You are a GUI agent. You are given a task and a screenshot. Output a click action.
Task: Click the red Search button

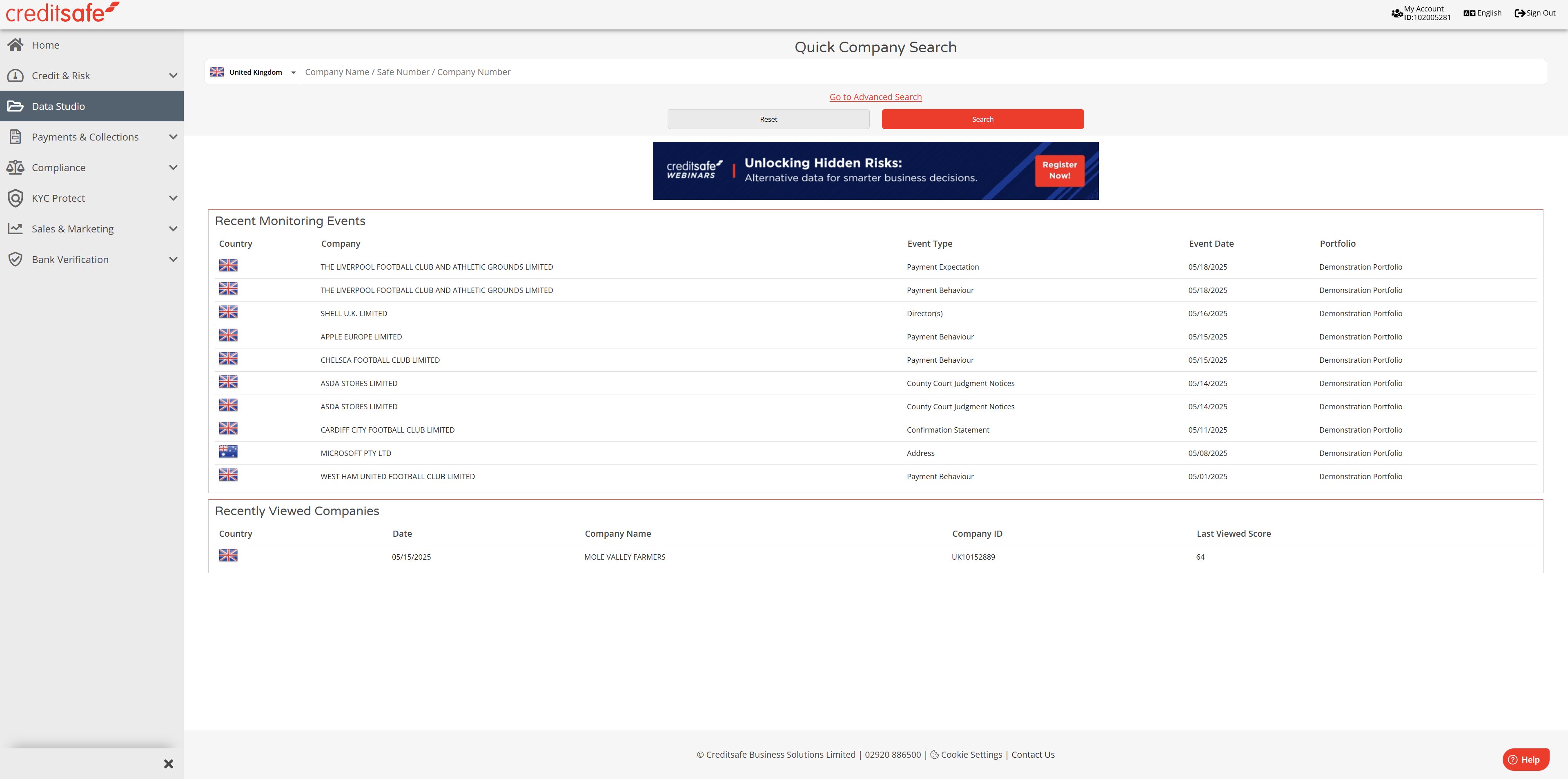point(982,119)
